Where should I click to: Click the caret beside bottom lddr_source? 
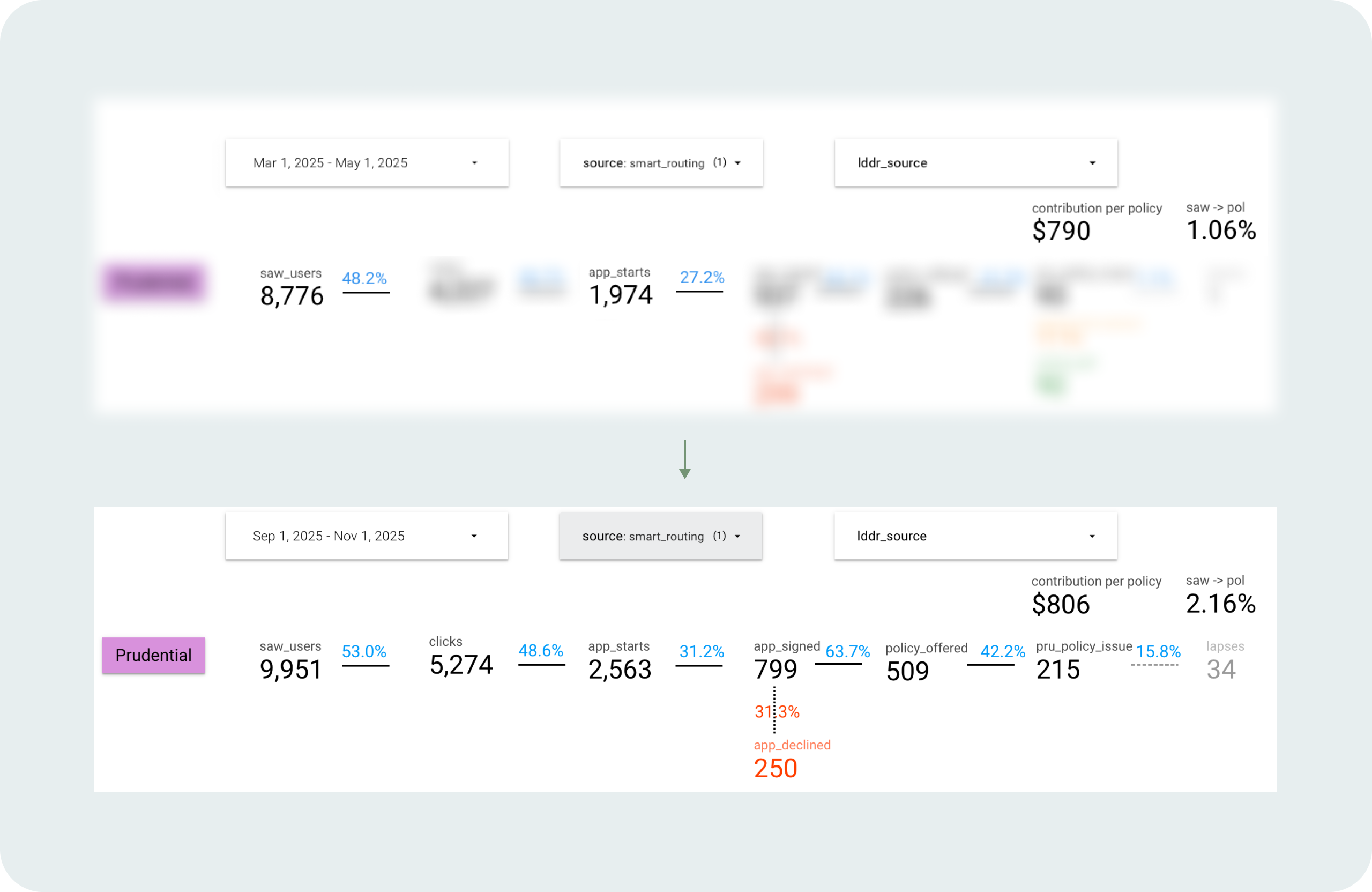(x=1091, y=536)
